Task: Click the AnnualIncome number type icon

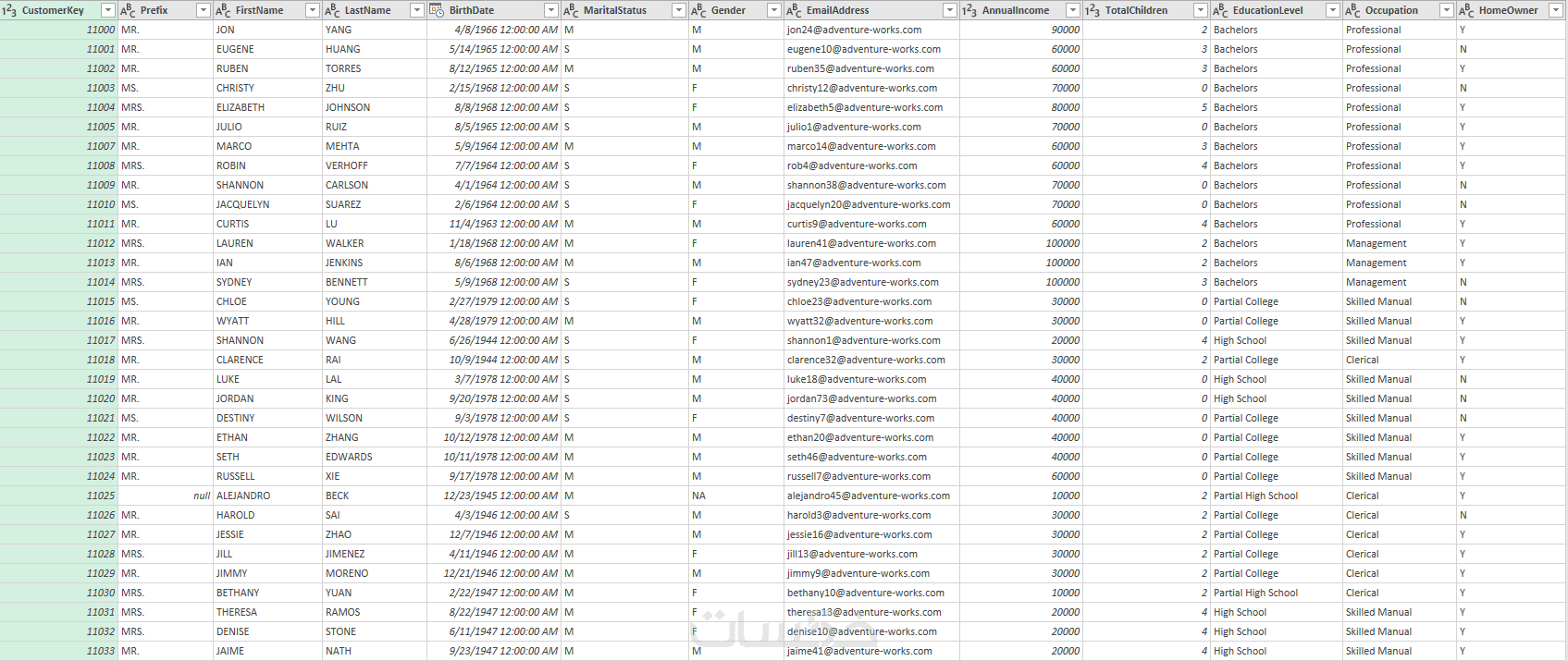Action: pyautogui.click(x=969, y=10)
